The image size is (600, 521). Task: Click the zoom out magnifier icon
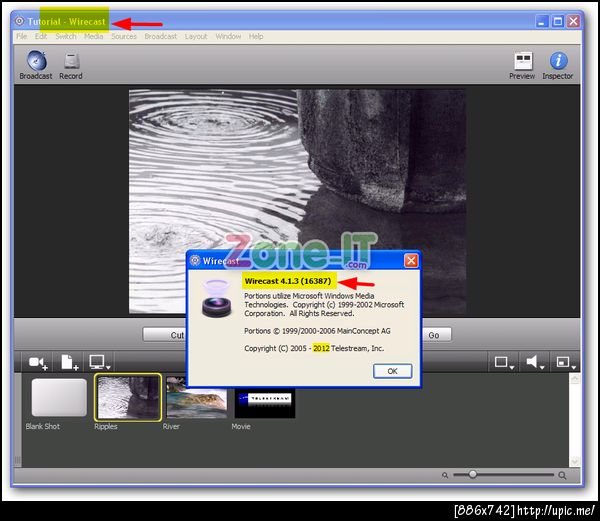coord(445,475)
